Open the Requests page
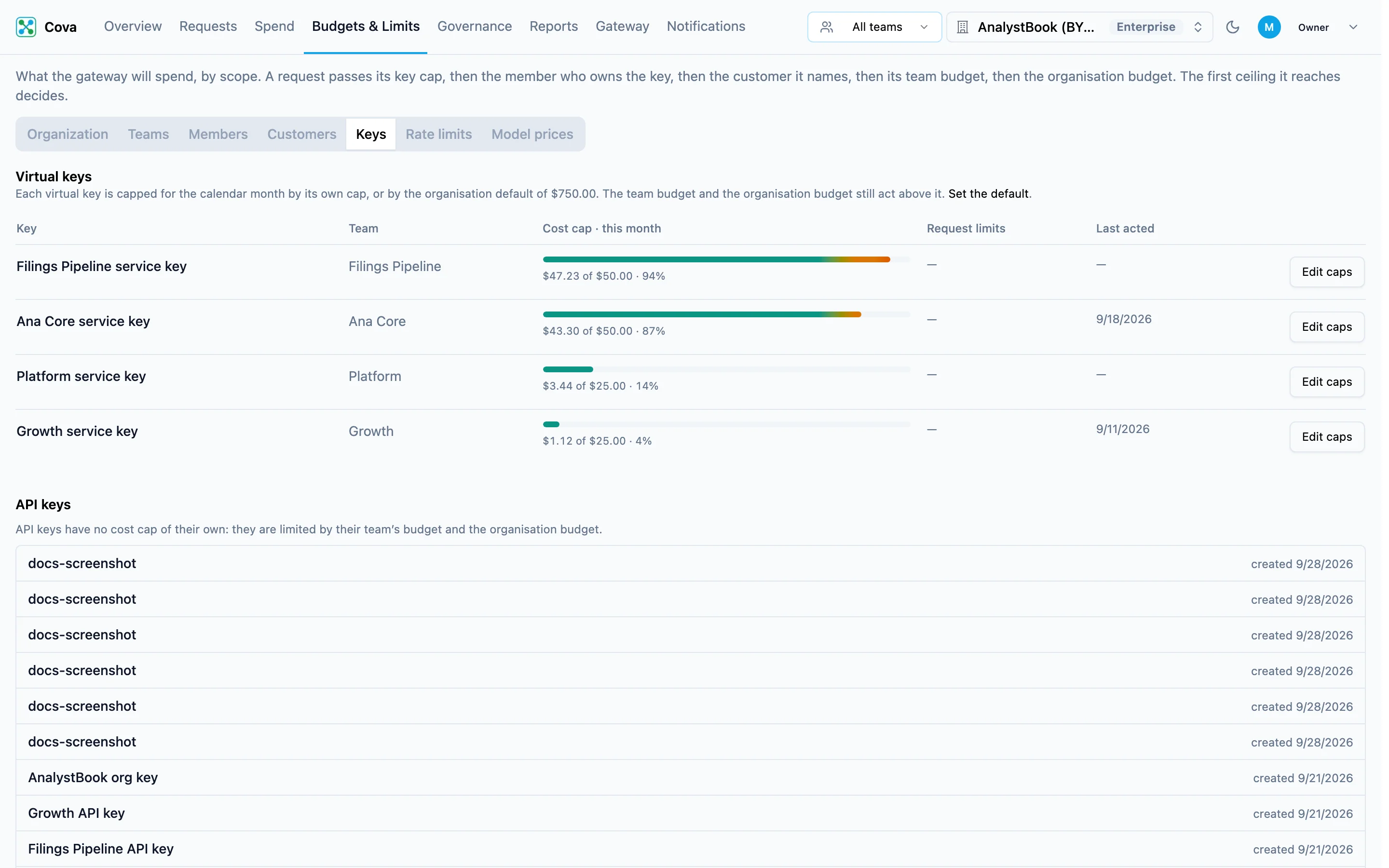This screenshot has width=1389, height=868. [x=209, y=27]
